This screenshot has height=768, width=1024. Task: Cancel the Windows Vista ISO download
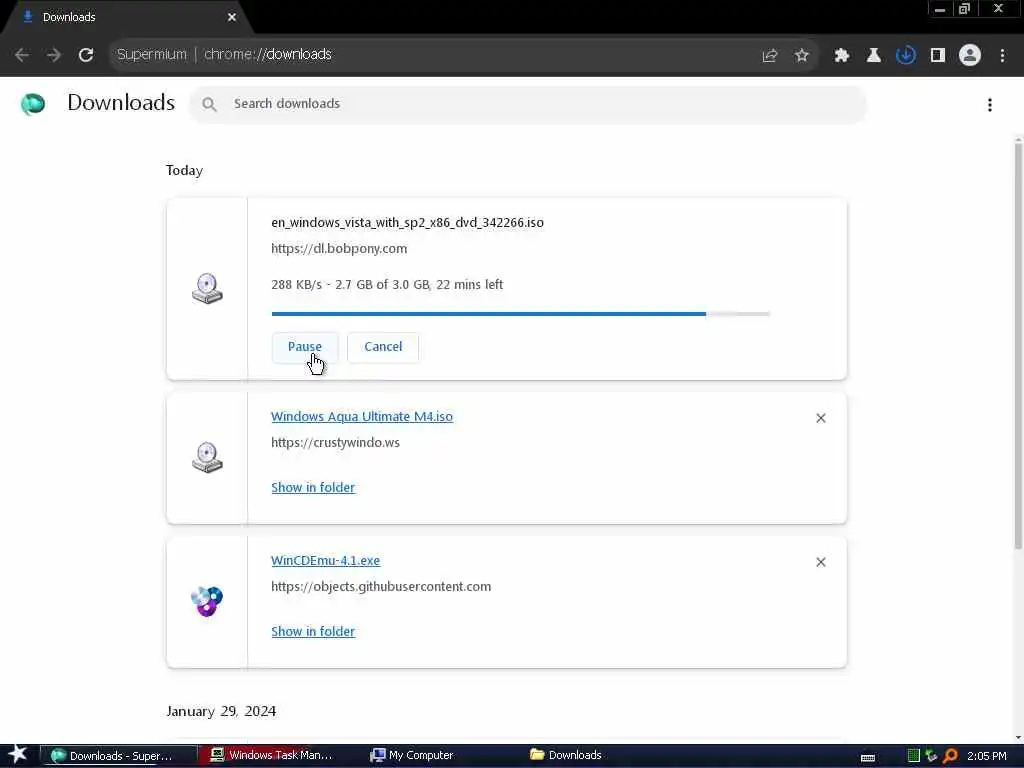tap(383, 347)
